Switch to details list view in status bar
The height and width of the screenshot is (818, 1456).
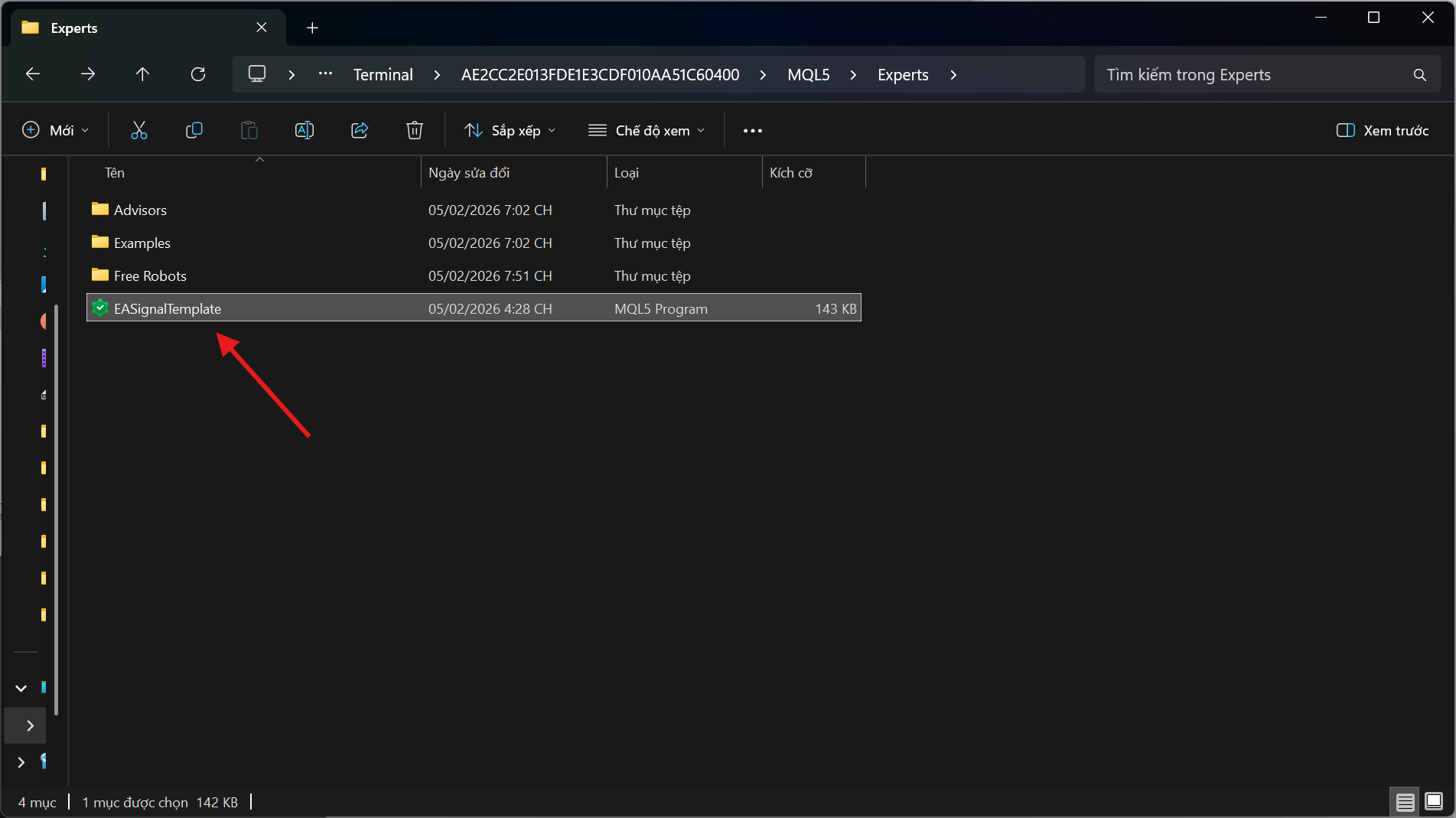coord(1405,802)
